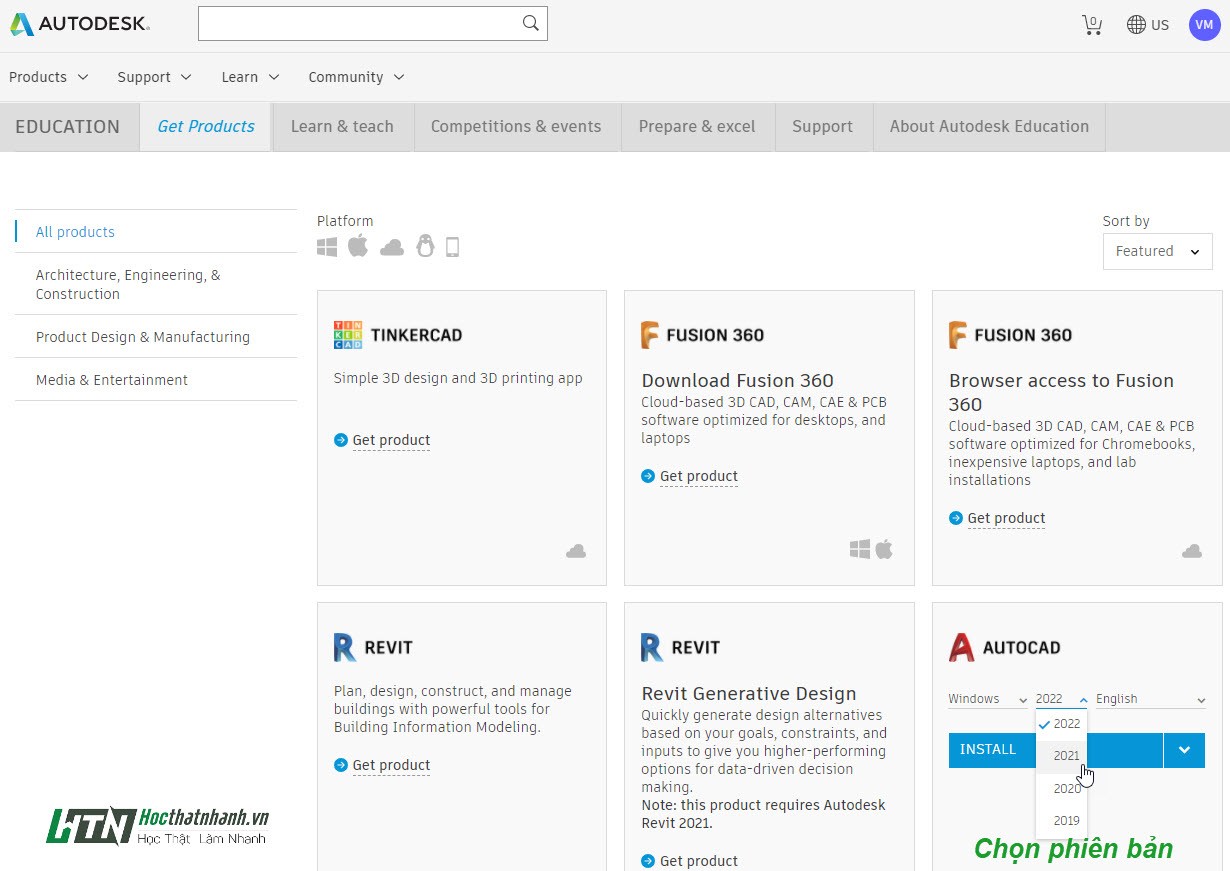Image resolution: width=1230 pixels, height=871 pixels.
Task: Filter by cloud platform icon
Action: coord(392,247)
